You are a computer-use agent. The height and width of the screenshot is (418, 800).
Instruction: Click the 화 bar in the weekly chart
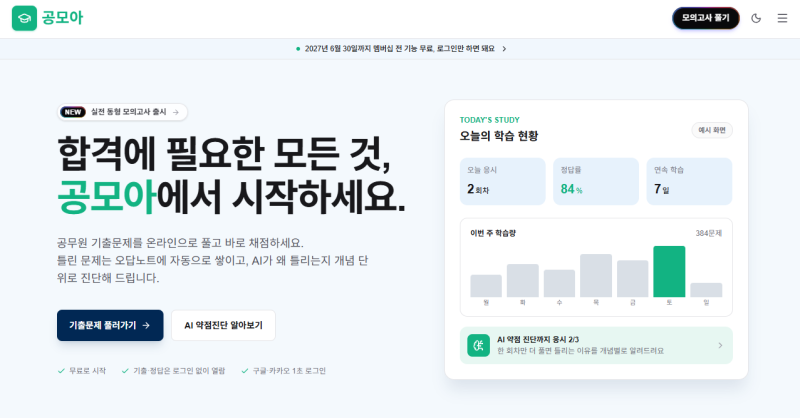pos(522,281)
